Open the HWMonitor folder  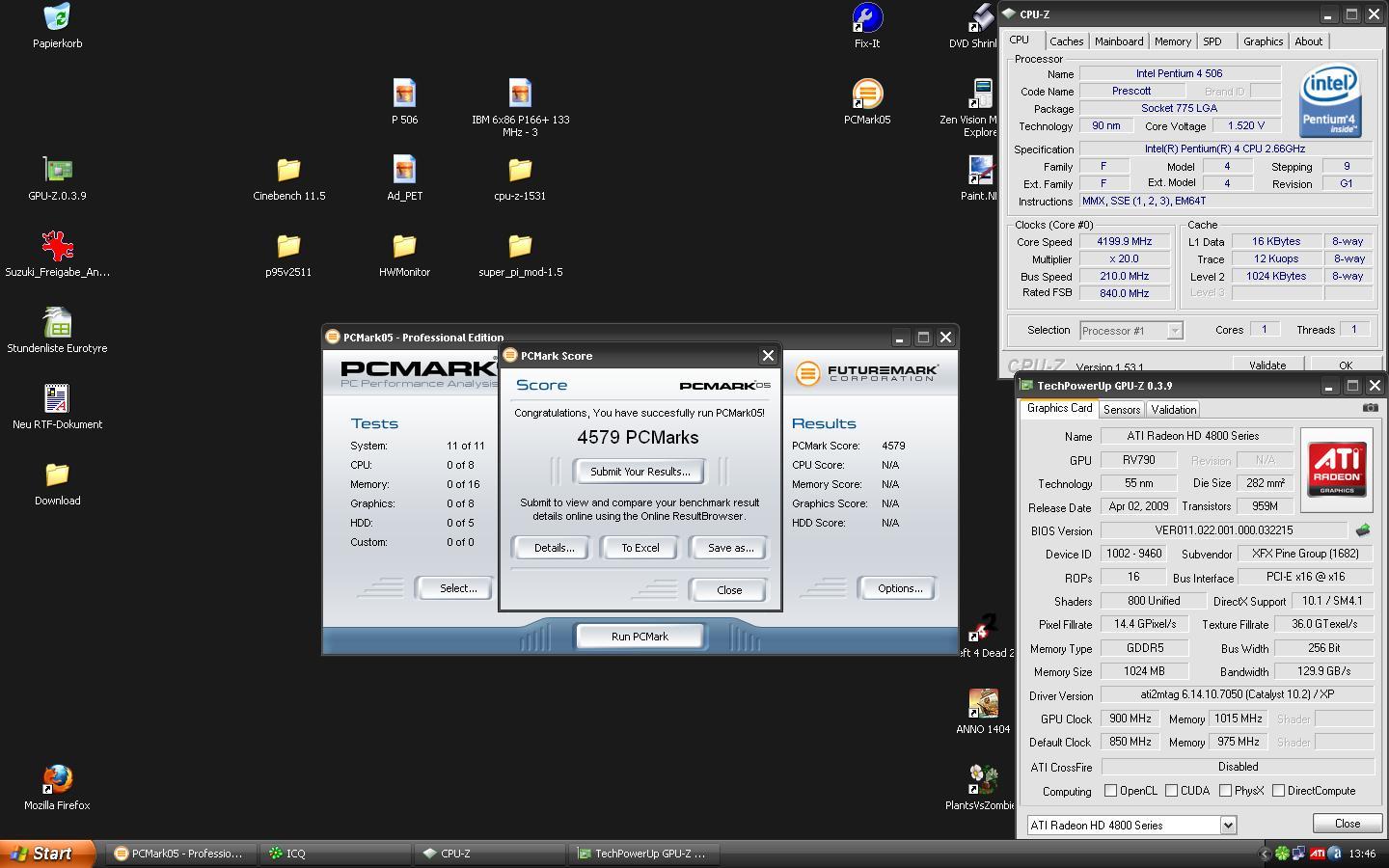click(404, 254)
